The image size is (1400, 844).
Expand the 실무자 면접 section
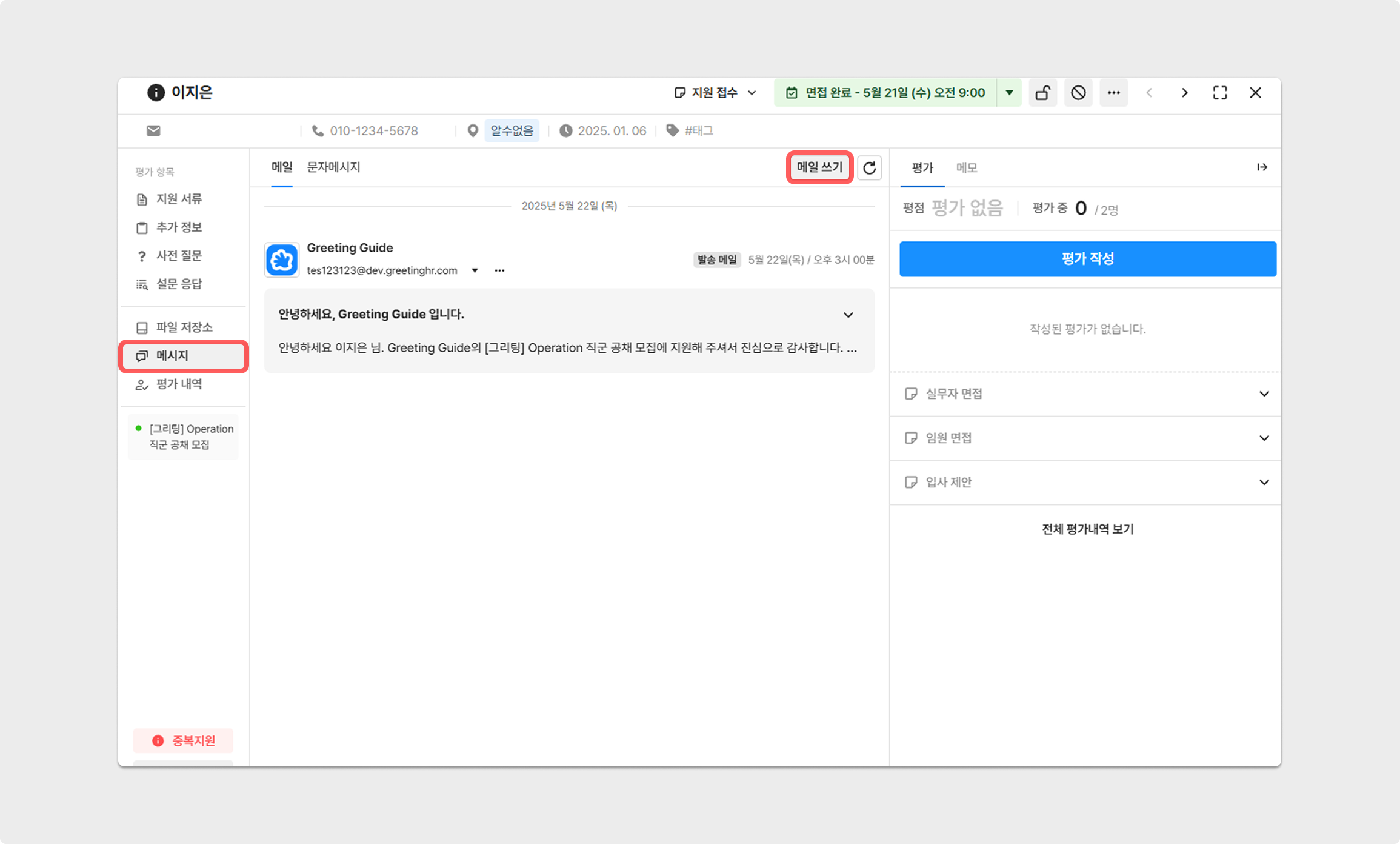pos(1264,394)
